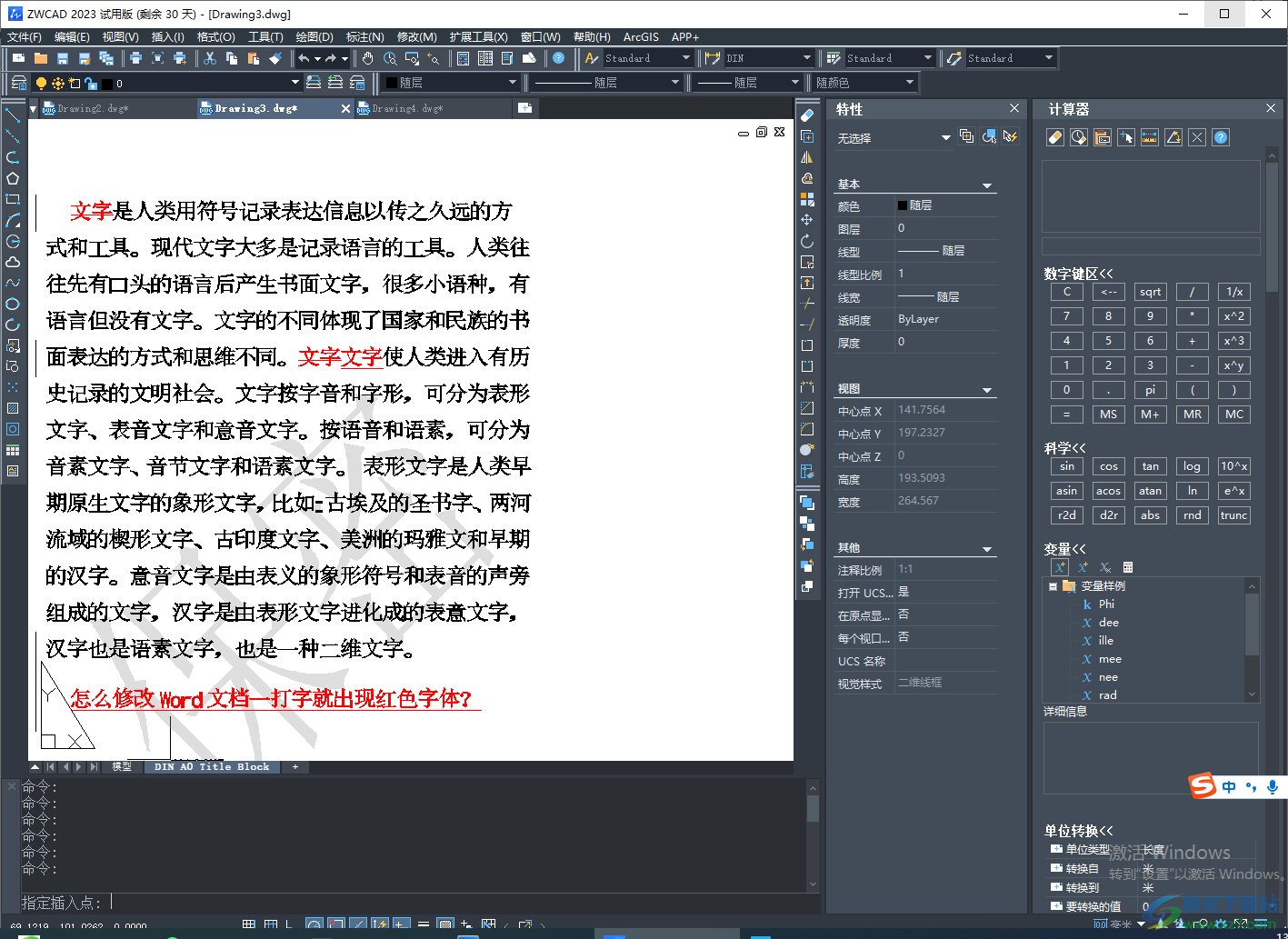The height and width of the screenshot is (939, 1288).
Task: Select the Mirror tool in modify toolbar
Action: click(x=807, y=157)
